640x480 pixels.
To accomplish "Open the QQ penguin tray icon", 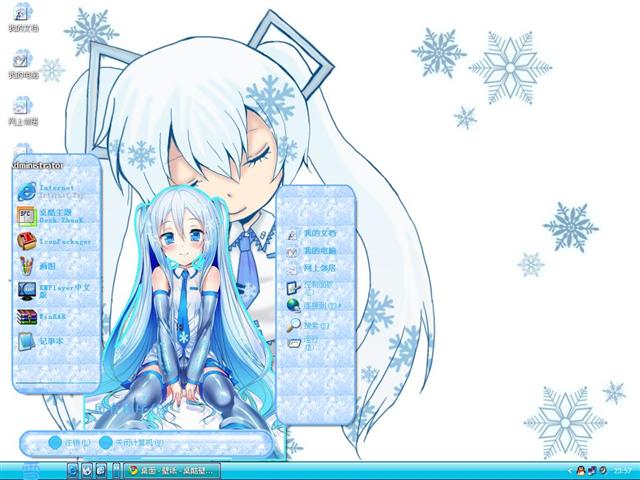I will coord(581,471).
